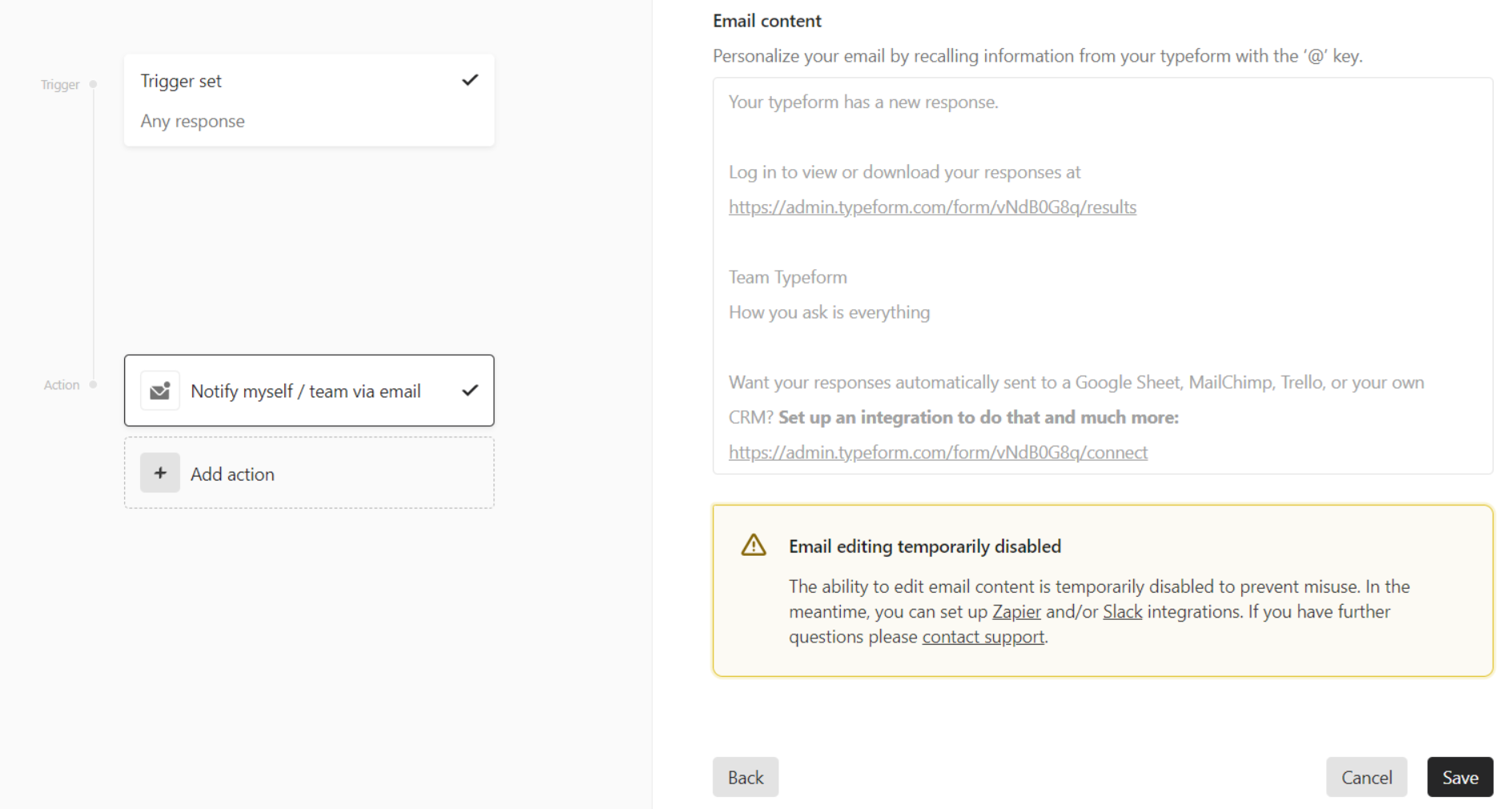Click Add action
Image resolution: width=1512 pixels, height=809 pixels.
click(x=309, y=473)
